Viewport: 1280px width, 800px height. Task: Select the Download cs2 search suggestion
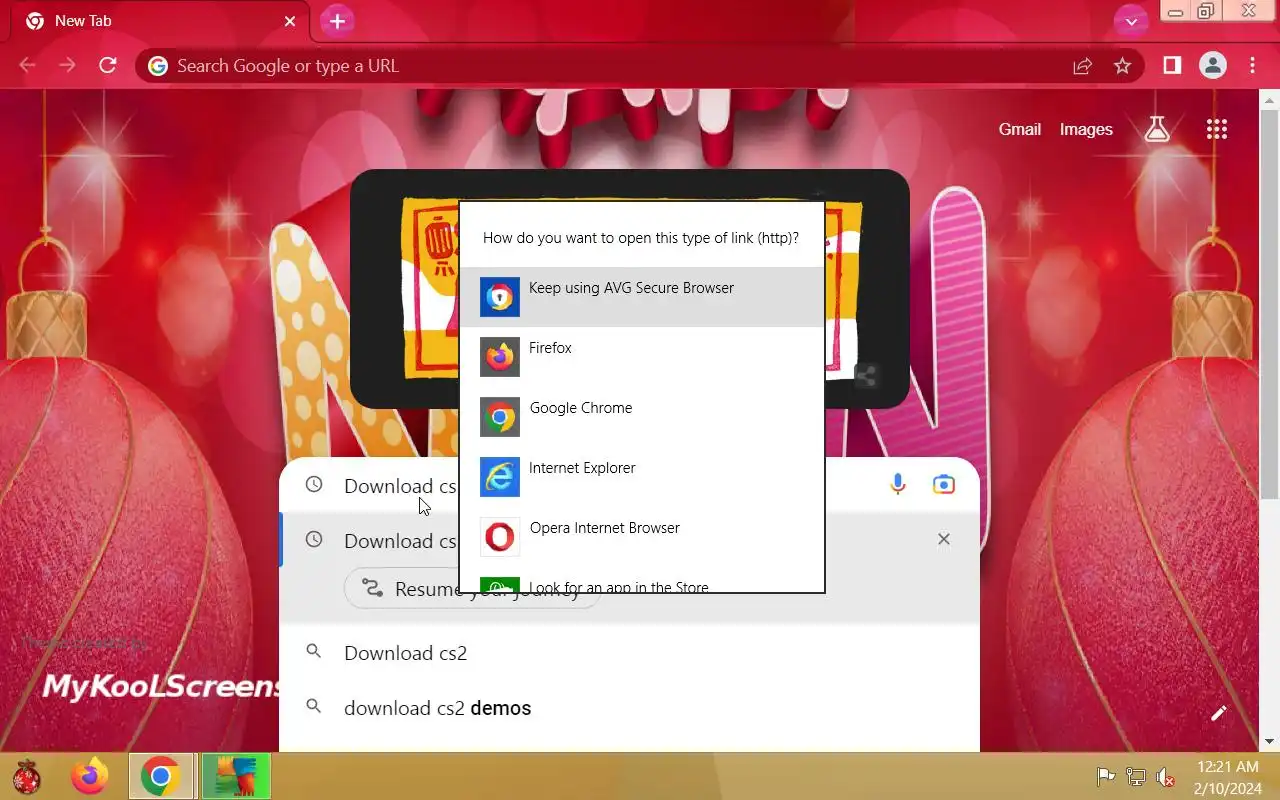(629, 653)
